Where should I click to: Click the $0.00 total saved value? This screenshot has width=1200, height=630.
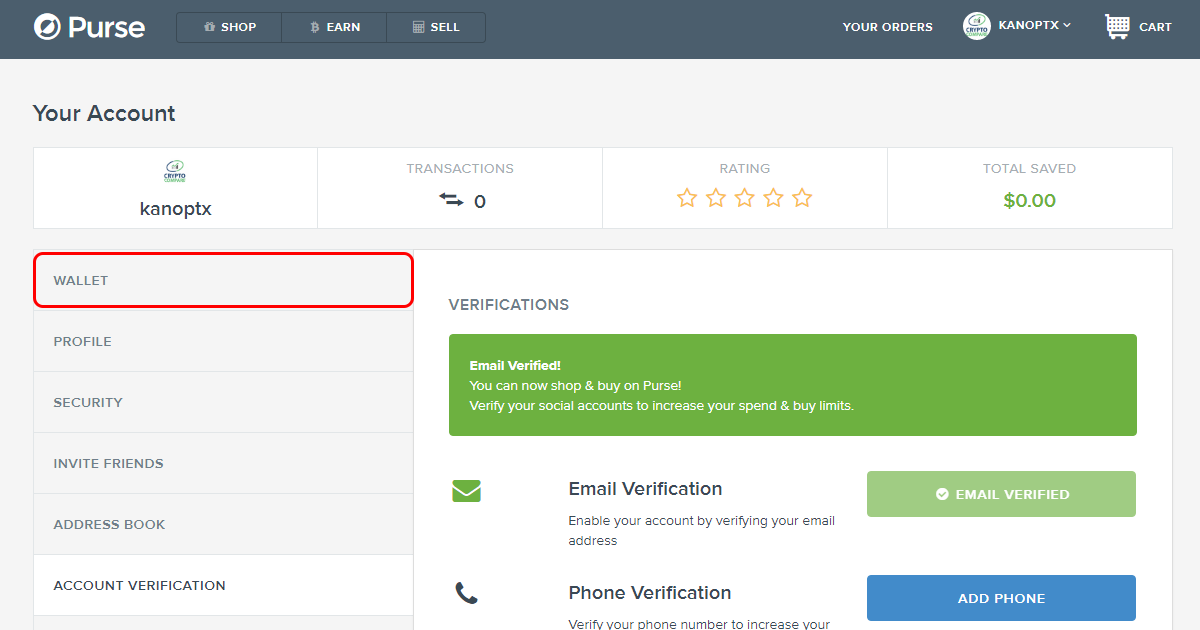[x=1029, y=200]
